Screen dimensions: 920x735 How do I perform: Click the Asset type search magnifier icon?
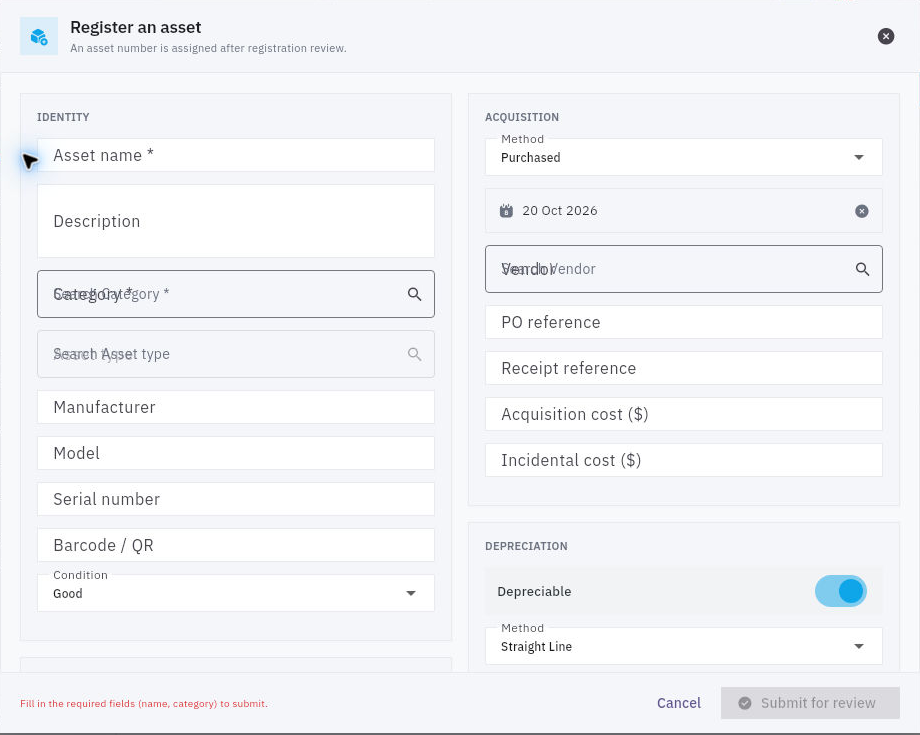click(414, 354)
